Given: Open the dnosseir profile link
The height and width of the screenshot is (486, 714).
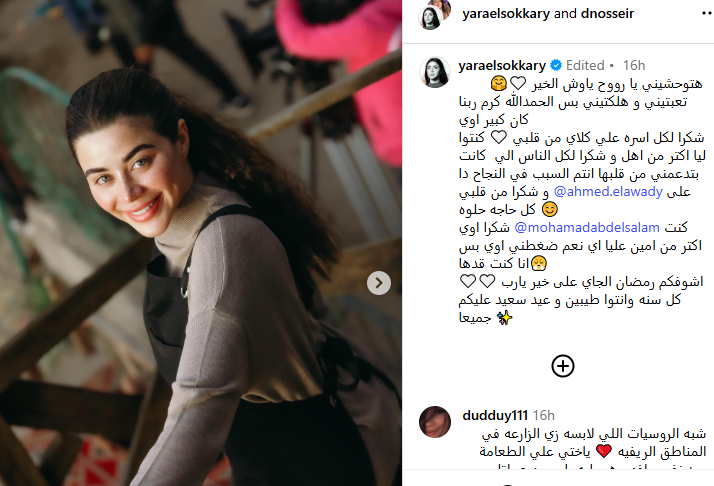Looking at the screenshot, I should pyautogui.click(x=607, y=14).
